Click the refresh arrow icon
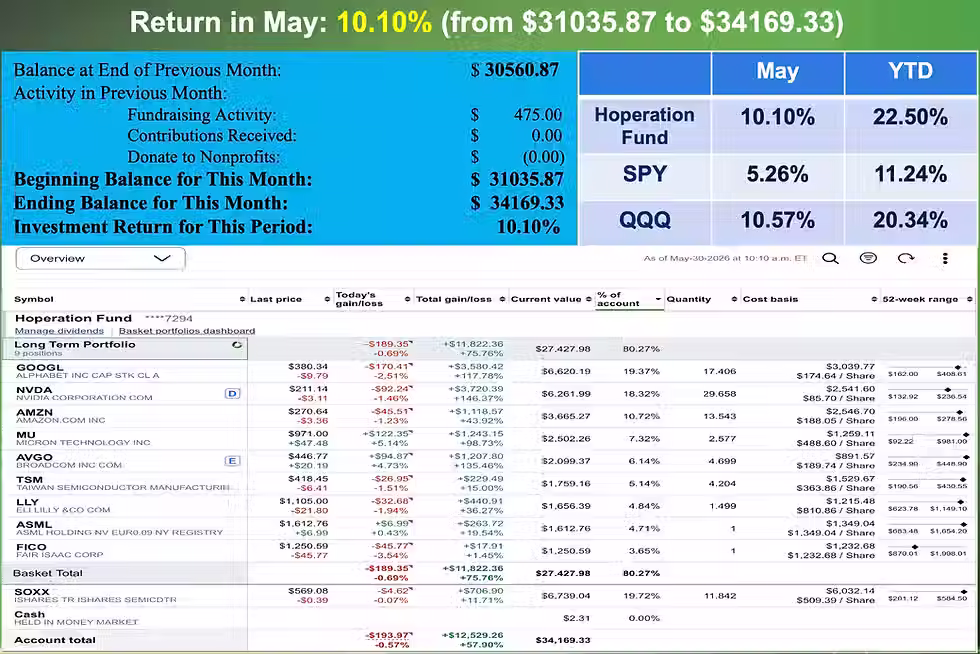Image resolution: width=980 pixels, height=654 pixels. [x=906, y=258]
